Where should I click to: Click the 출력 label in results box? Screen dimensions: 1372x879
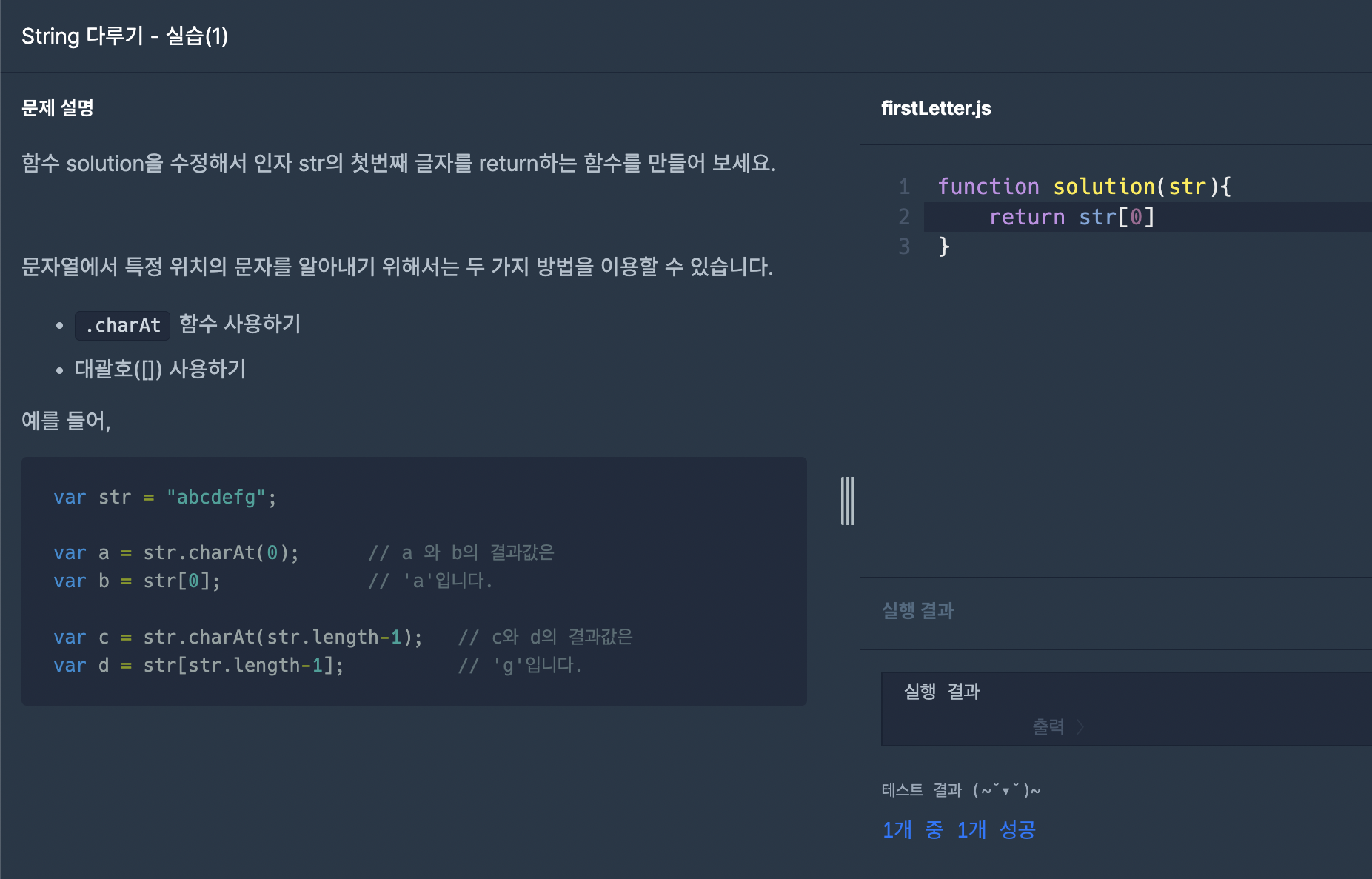(1048, 727)
